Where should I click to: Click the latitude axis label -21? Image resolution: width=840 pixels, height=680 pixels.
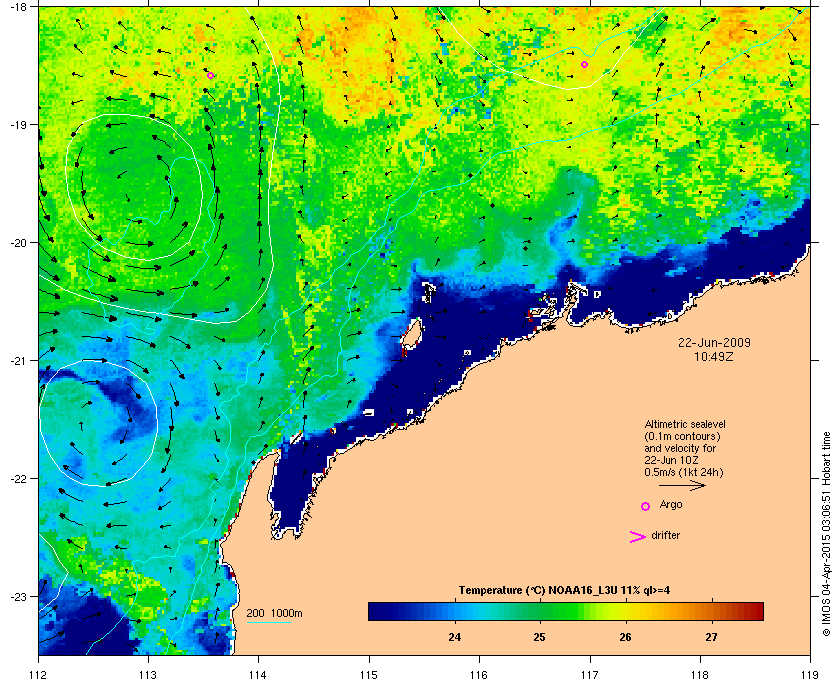18,361
